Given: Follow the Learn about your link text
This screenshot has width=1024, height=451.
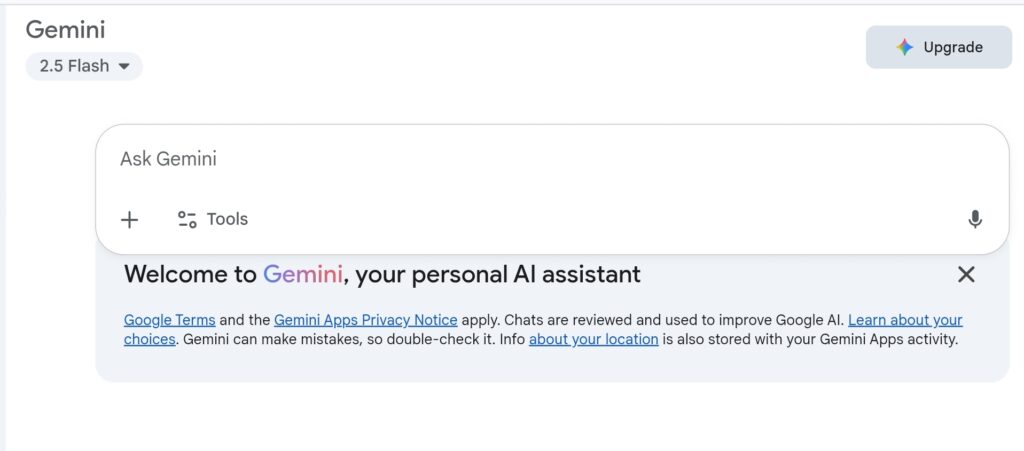Looking at the screenshot, I should pos(905,320).
